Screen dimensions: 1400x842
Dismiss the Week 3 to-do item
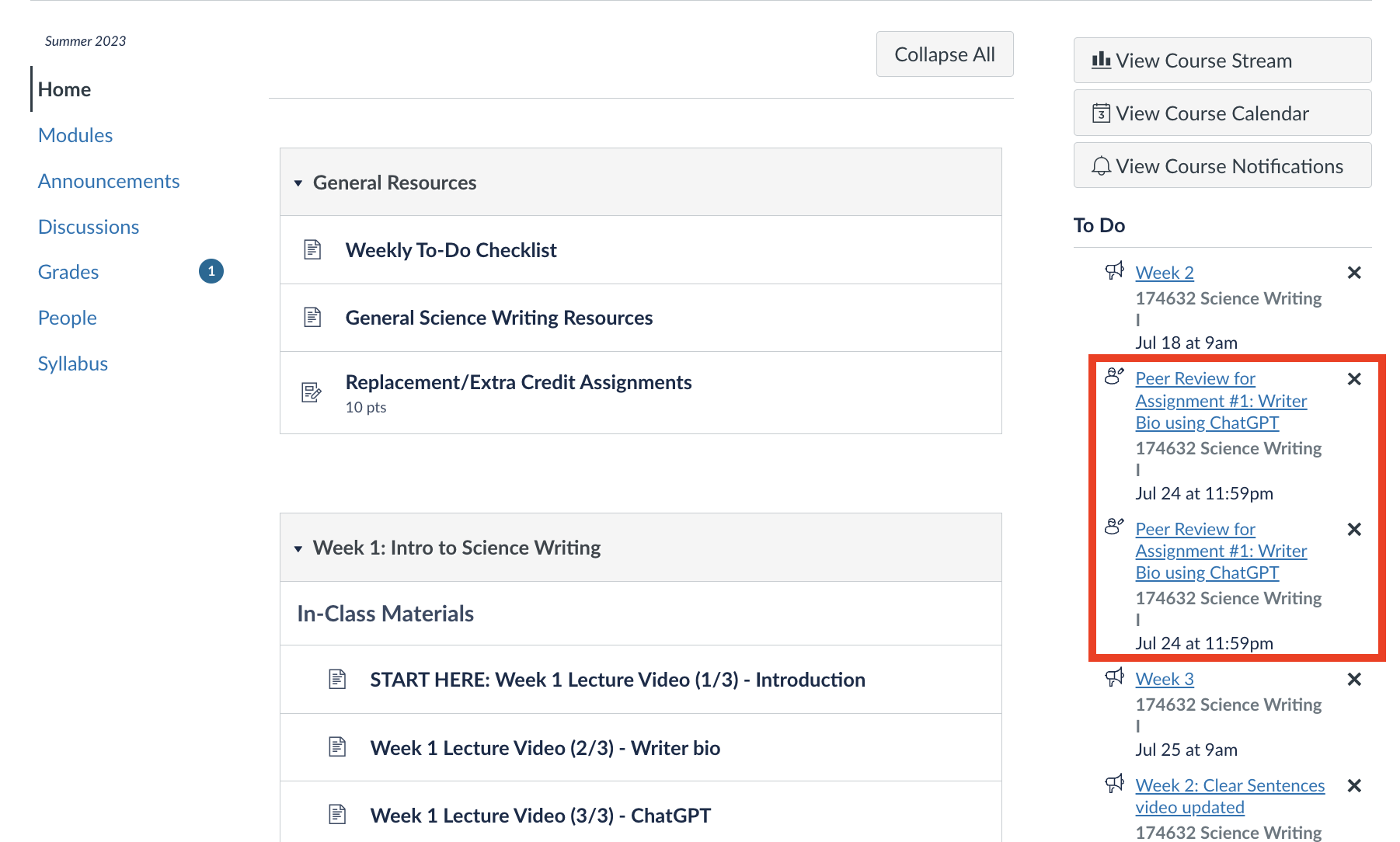(x=1354, y=679)
